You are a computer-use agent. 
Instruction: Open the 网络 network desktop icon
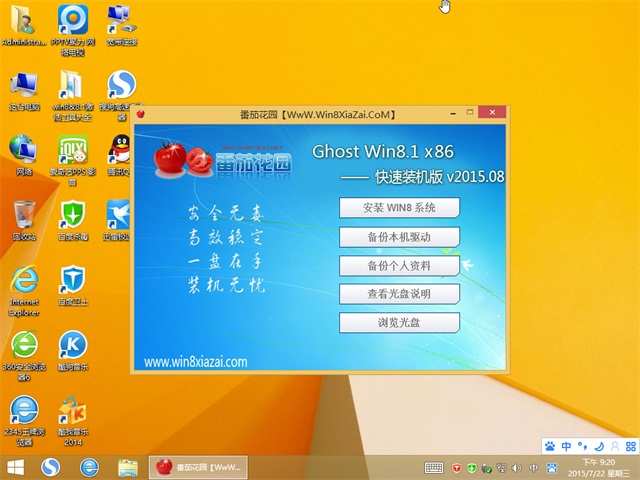pyautogui.click(x=23, y=150)
